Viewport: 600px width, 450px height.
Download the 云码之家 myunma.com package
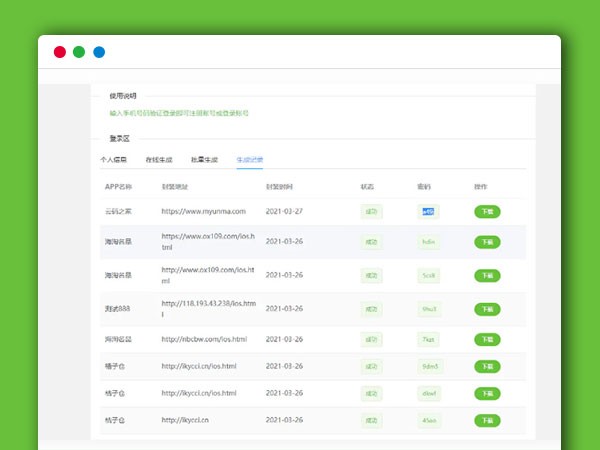(x=487, y=211)
